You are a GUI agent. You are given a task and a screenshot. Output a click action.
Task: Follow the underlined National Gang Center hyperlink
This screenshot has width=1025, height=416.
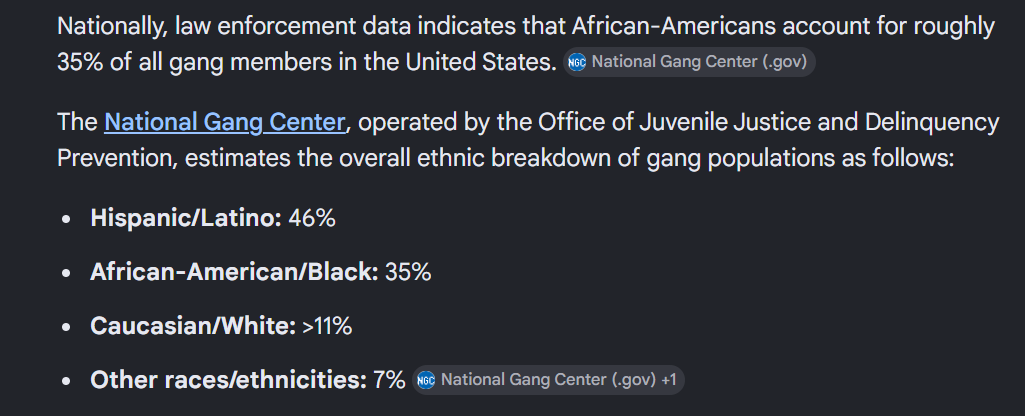224,122
